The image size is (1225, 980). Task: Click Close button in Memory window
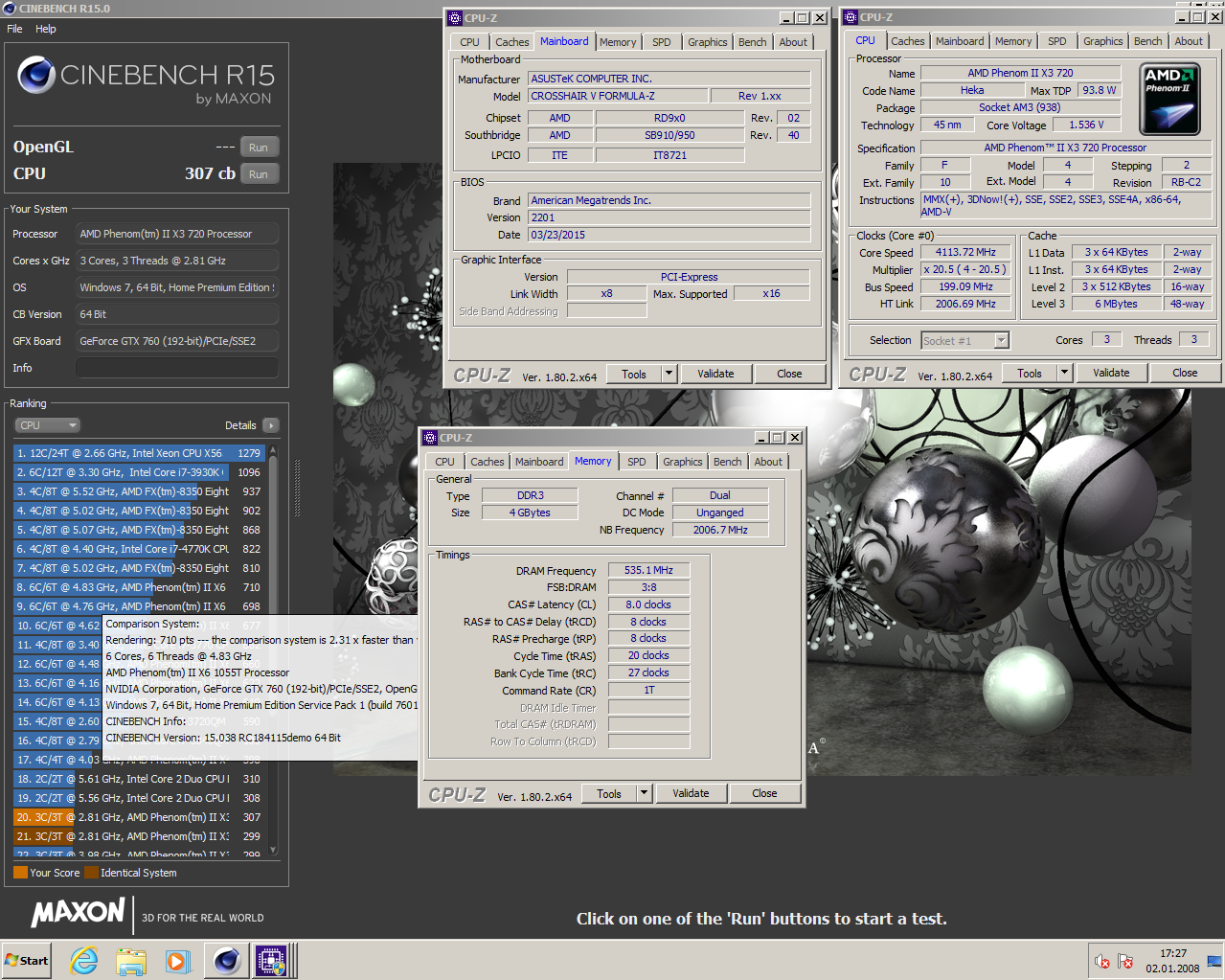point(764,793)
